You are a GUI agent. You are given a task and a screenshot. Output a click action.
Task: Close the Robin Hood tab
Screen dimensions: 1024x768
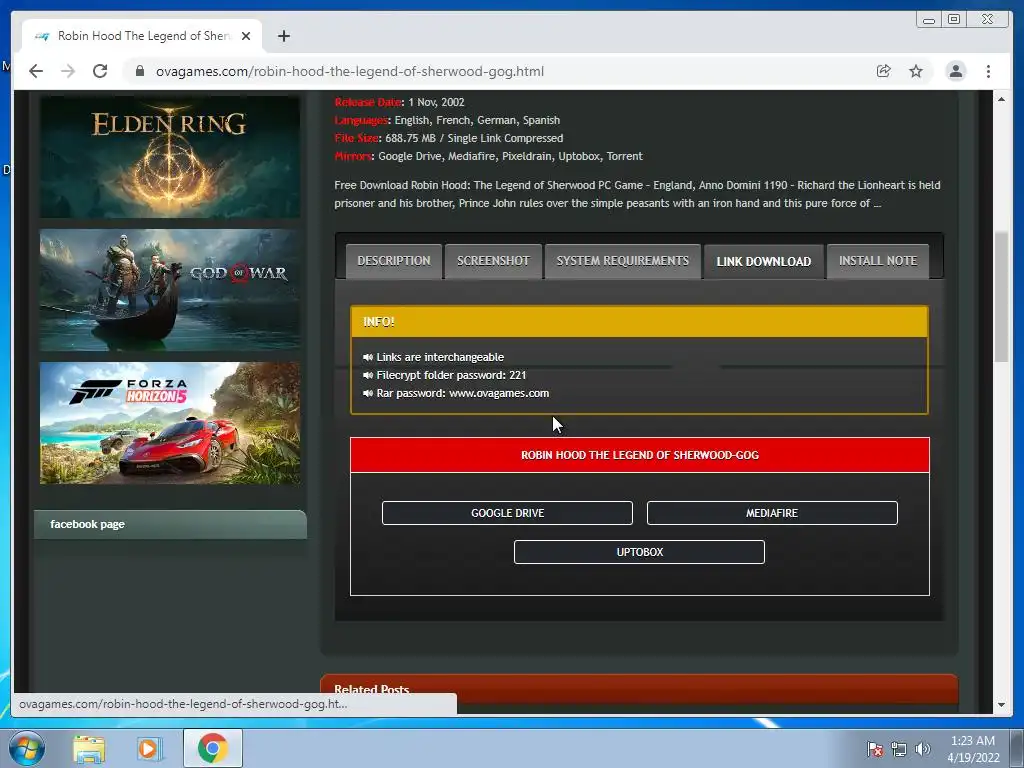tap(246, 36)
